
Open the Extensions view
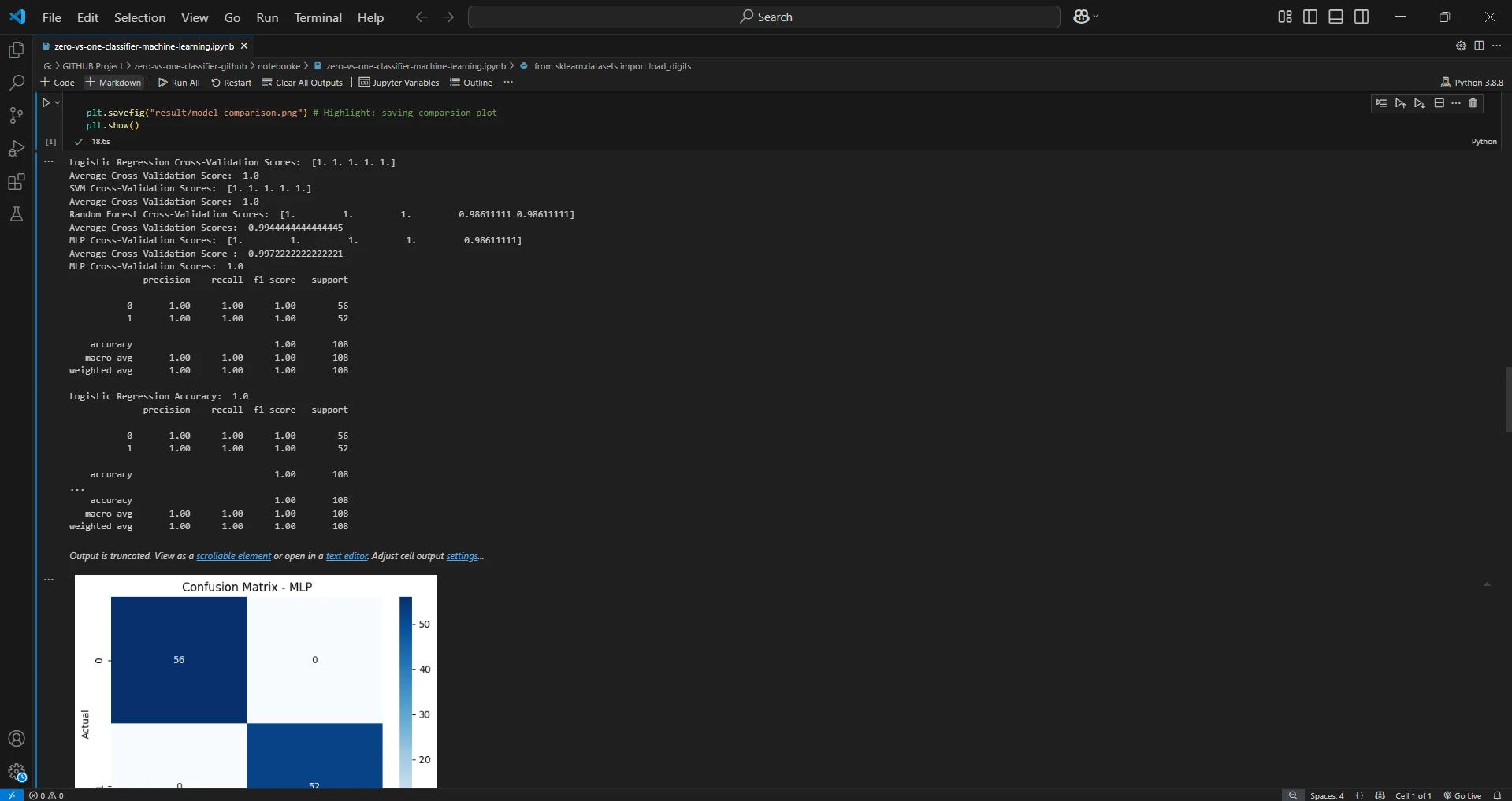coord(16,182)
